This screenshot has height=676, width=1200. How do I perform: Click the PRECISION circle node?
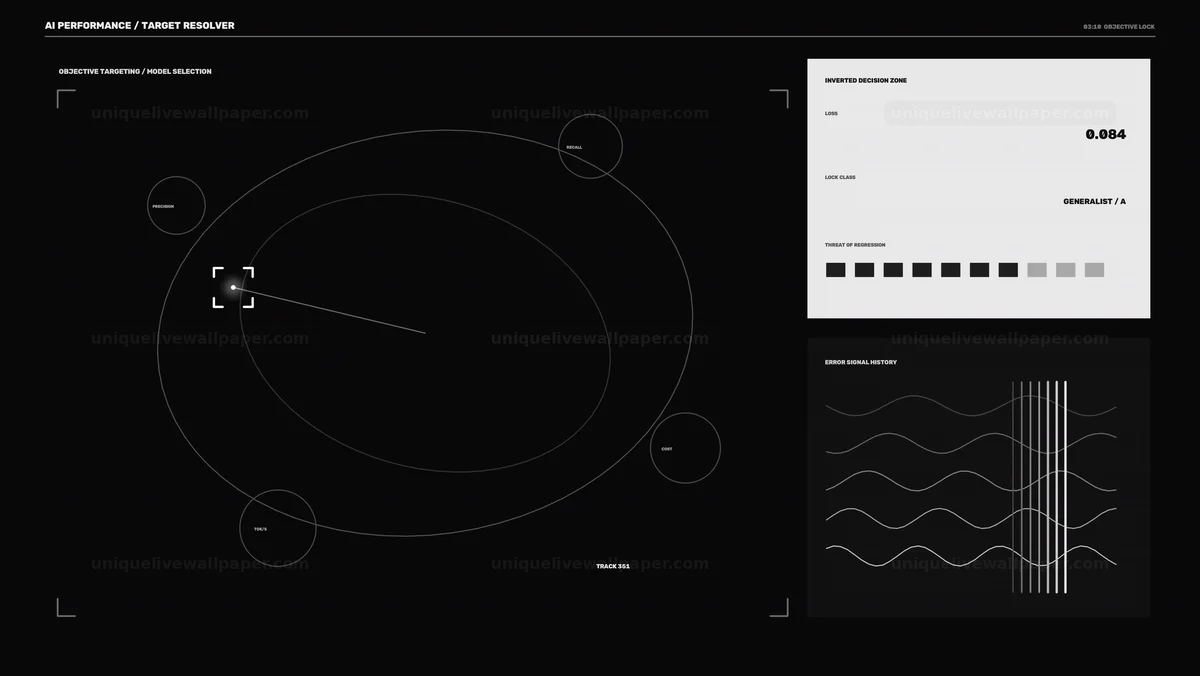[176, 206]
